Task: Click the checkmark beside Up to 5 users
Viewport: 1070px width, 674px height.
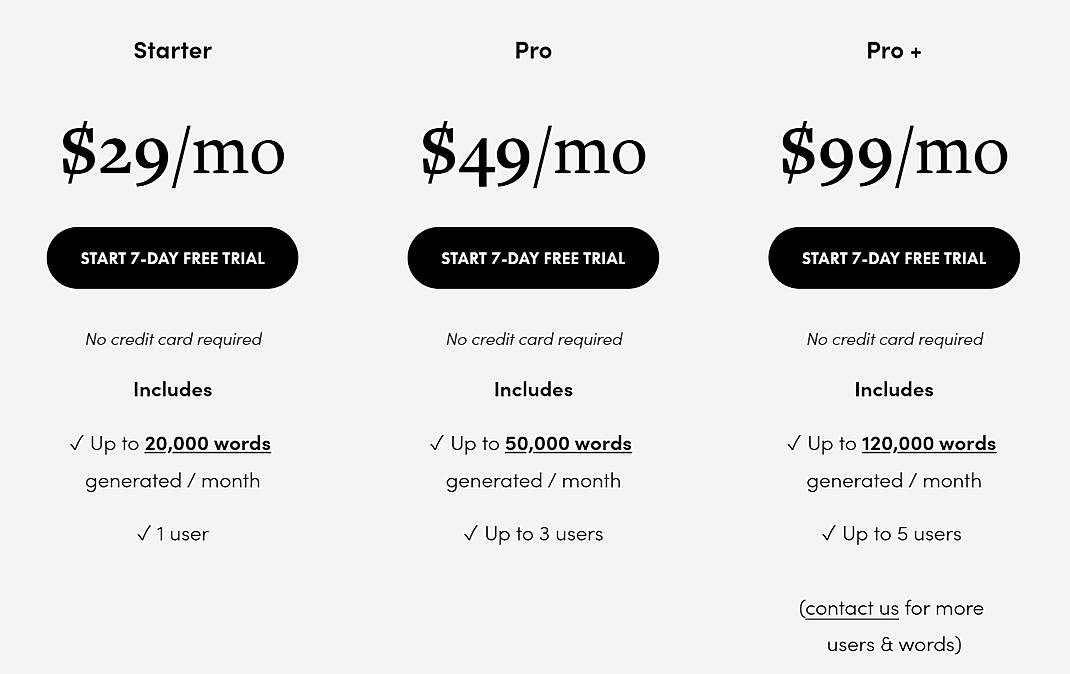Action: pos(827,533)
